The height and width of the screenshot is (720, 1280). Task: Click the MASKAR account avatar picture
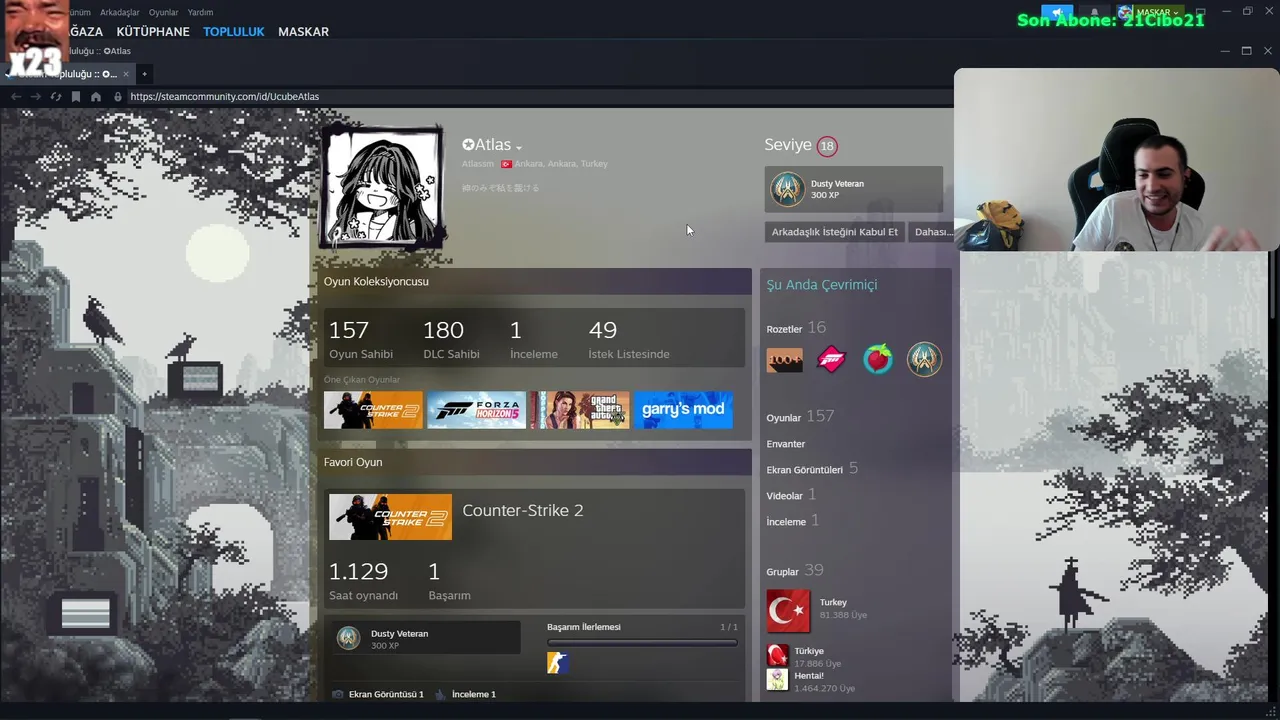click(x=1125, y=13)
